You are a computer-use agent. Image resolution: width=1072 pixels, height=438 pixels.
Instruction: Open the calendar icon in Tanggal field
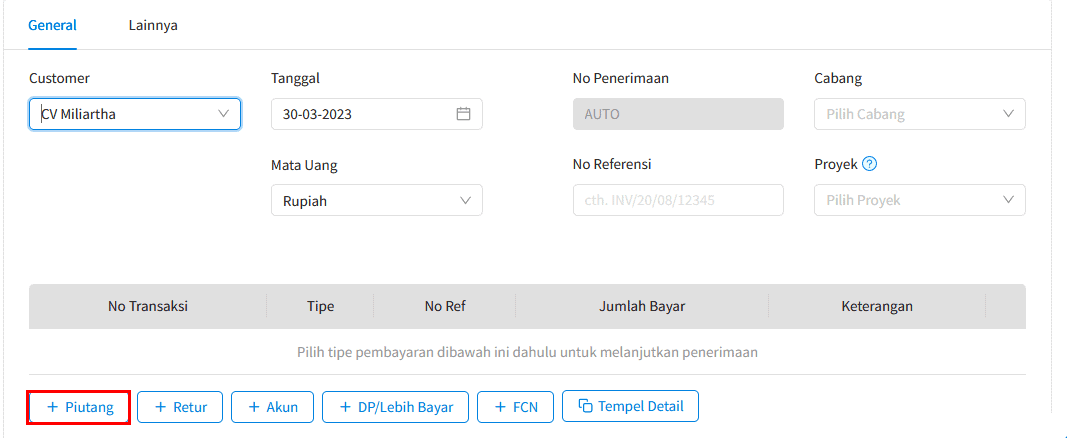point(464,114)
